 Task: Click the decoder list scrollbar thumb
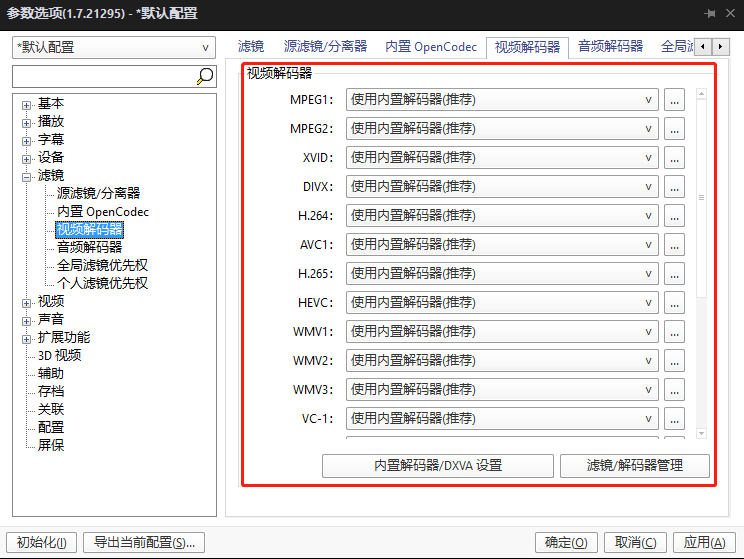[x=701, y=198]
